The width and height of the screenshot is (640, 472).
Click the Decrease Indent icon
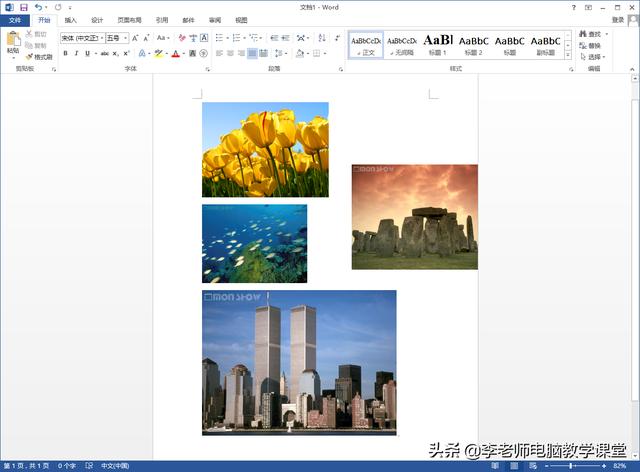(x=274, y=38)
